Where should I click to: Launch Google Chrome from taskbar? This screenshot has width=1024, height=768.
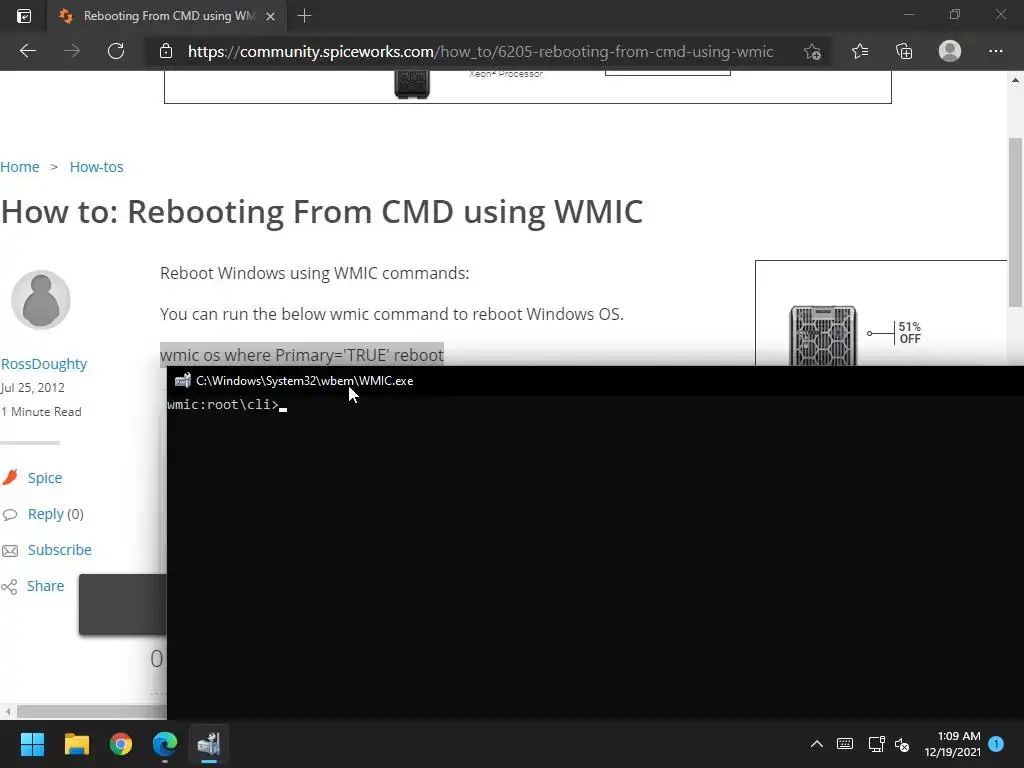pyautogui.click(x=121, y=743)
